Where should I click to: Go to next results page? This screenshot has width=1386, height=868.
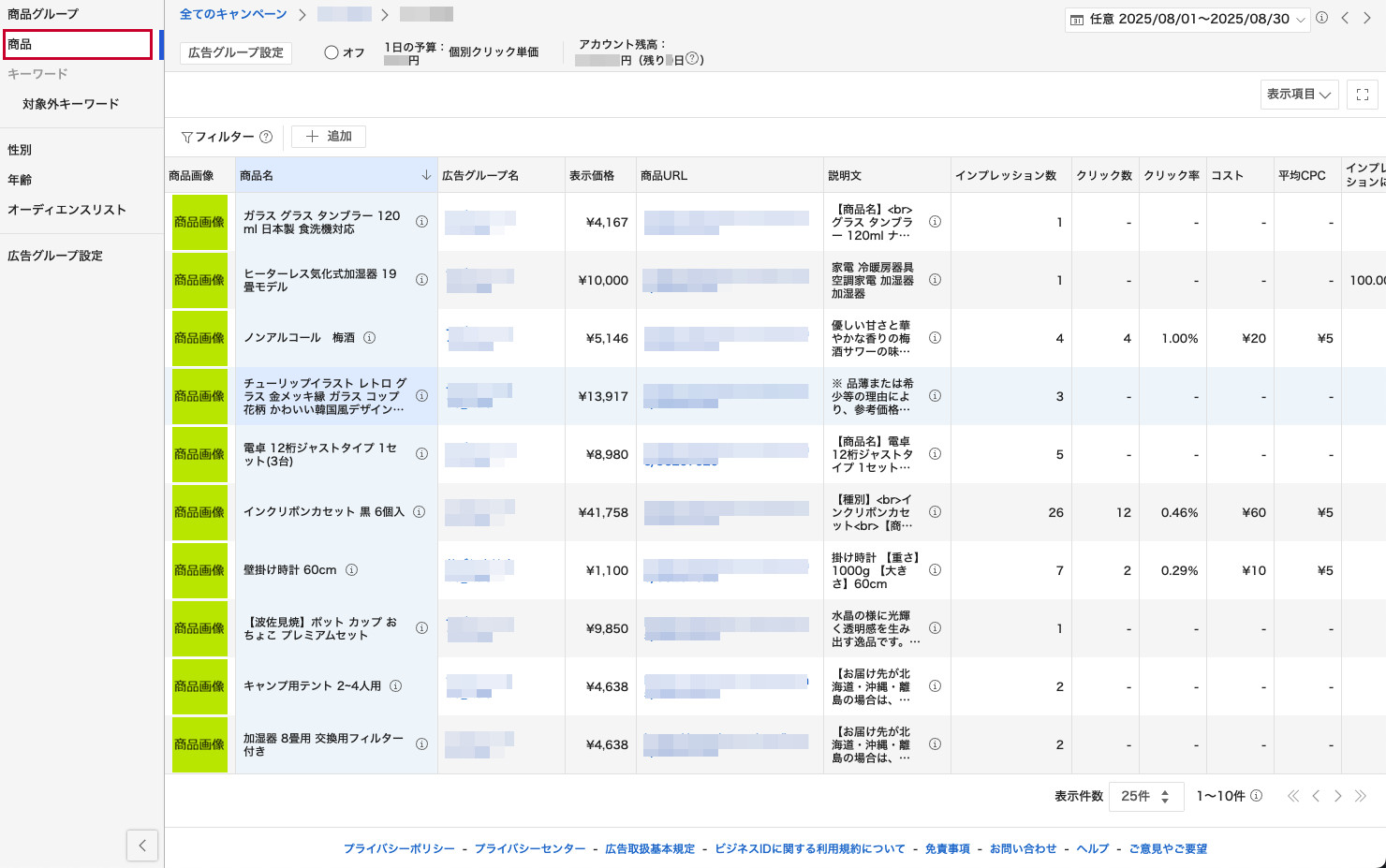1338,796
